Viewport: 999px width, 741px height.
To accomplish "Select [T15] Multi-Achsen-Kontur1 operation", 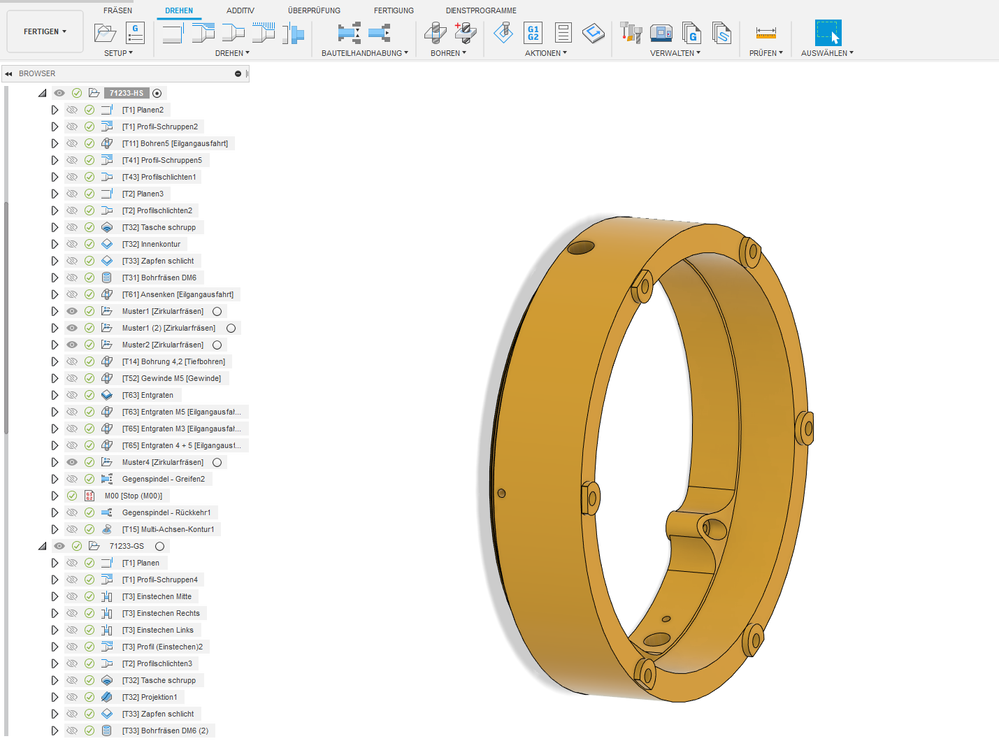I will point(168,529).
